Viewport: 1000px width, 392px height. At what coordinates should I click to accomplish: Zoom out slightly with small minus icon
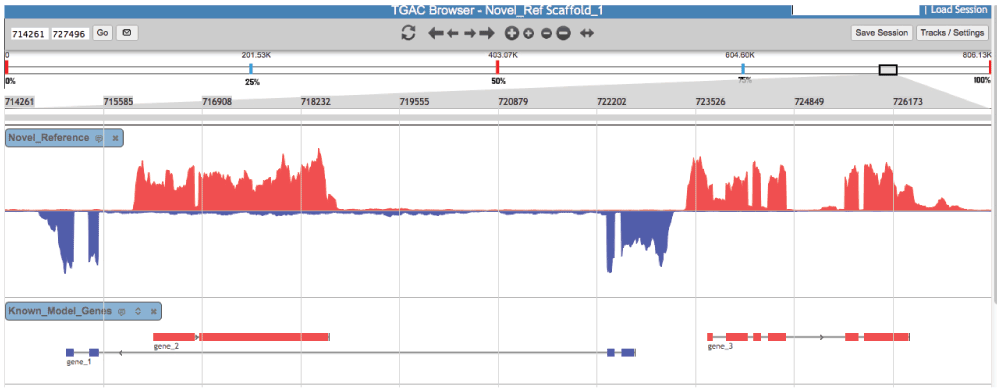coord(546,33)
